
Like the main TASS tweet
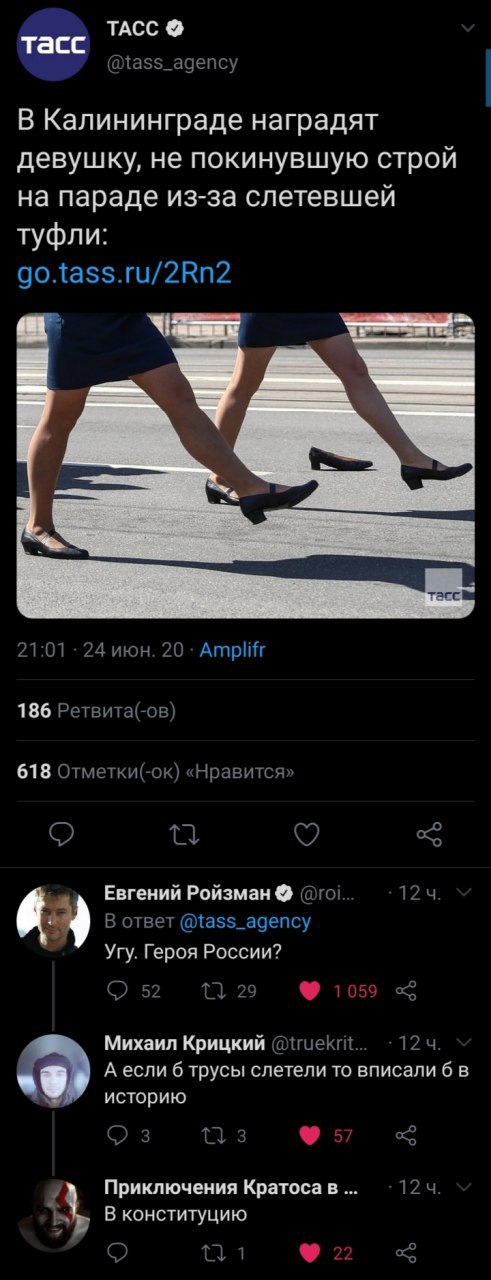[307, 833]
